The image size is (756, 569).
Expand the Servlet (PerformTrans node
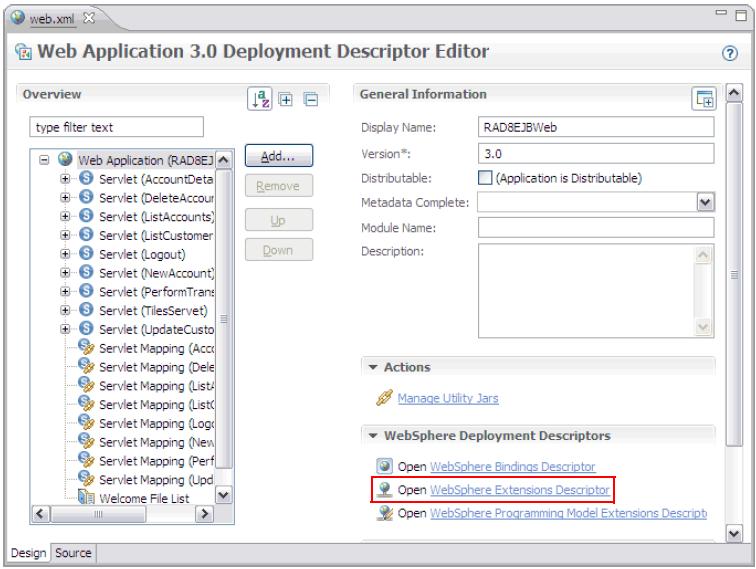pos(65,292)
